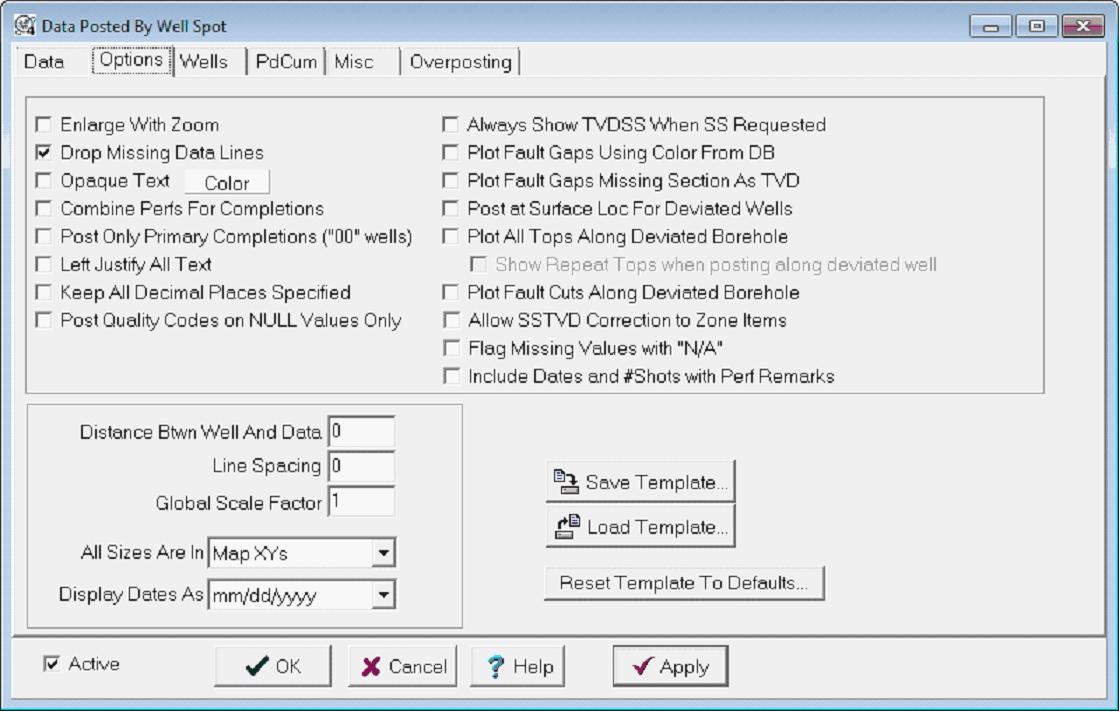Click the Save Template button
1120x712 pixels.
(x=640, y=482)
